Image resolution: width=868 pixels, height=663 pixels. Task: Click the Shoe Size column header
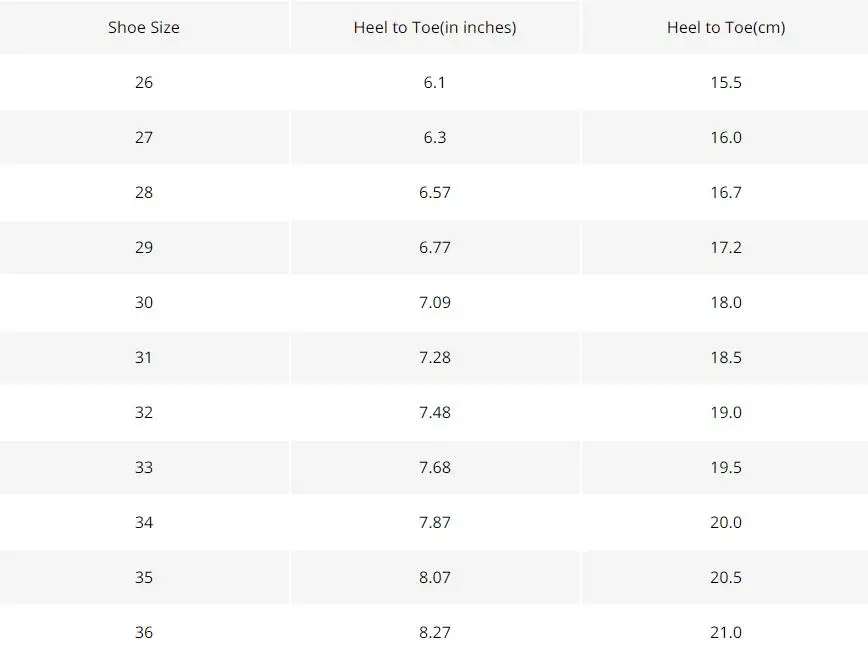(x=144, y=27)
